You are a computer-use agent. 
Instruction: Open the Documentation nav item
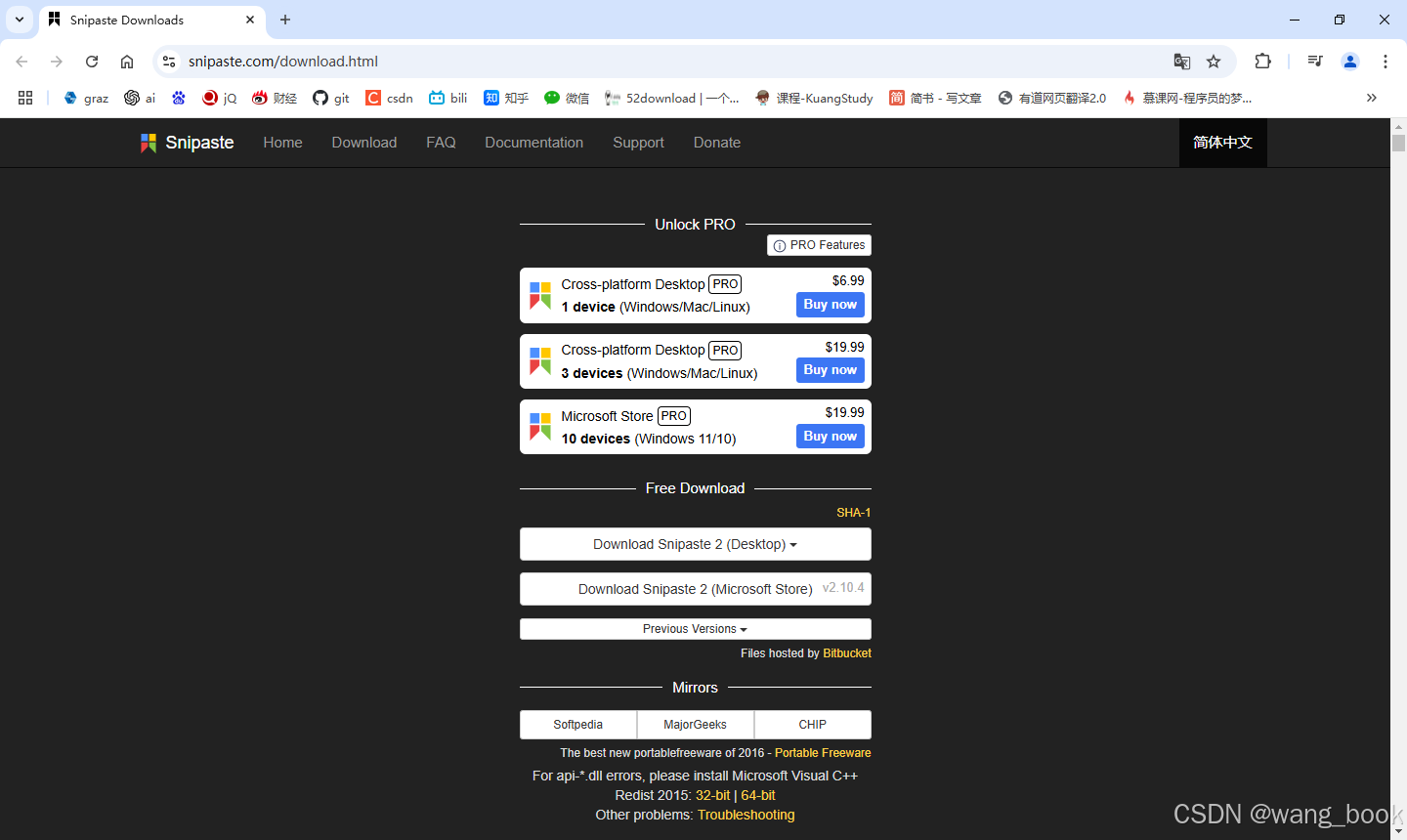[534, 143]
